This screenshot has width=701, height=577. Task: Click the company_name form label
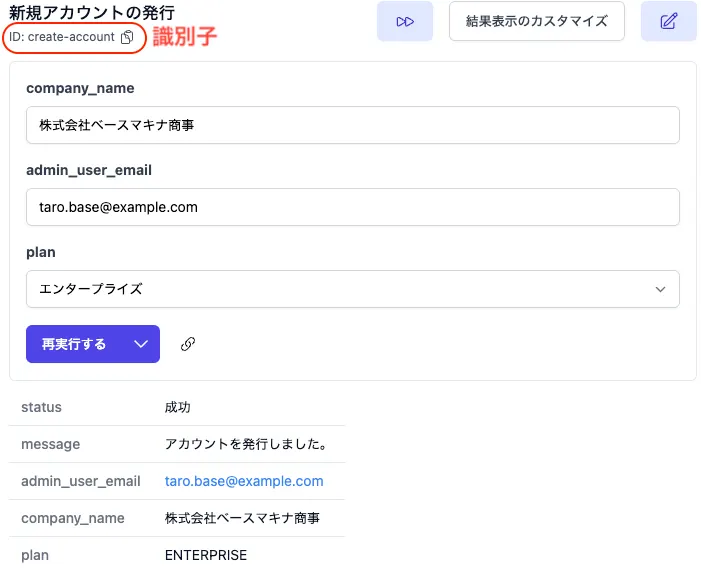point(80,88)
